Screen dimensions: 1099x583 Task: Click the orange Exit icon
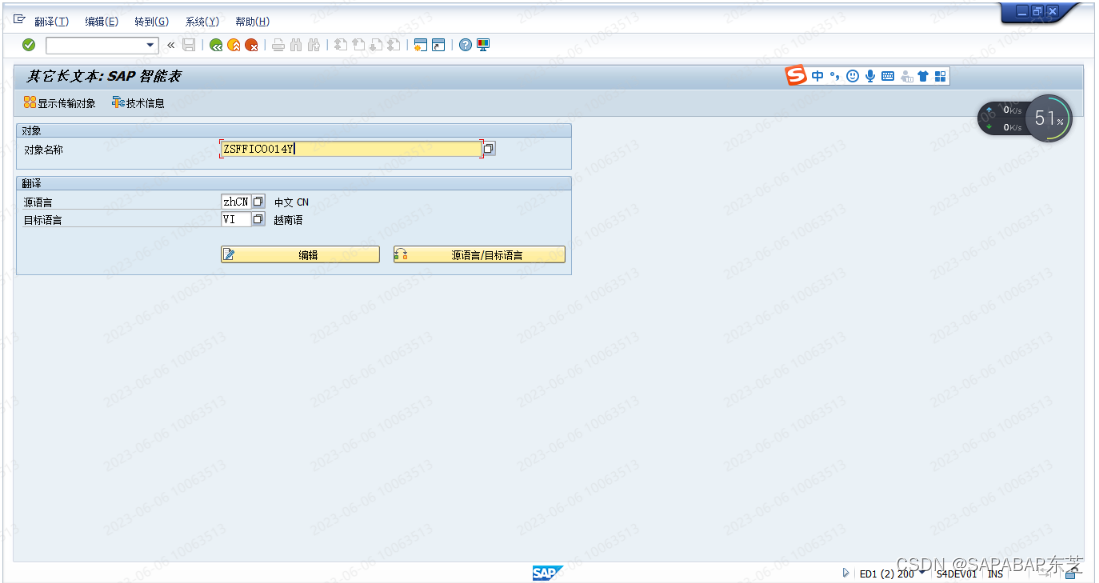click(x=234, y=45)
